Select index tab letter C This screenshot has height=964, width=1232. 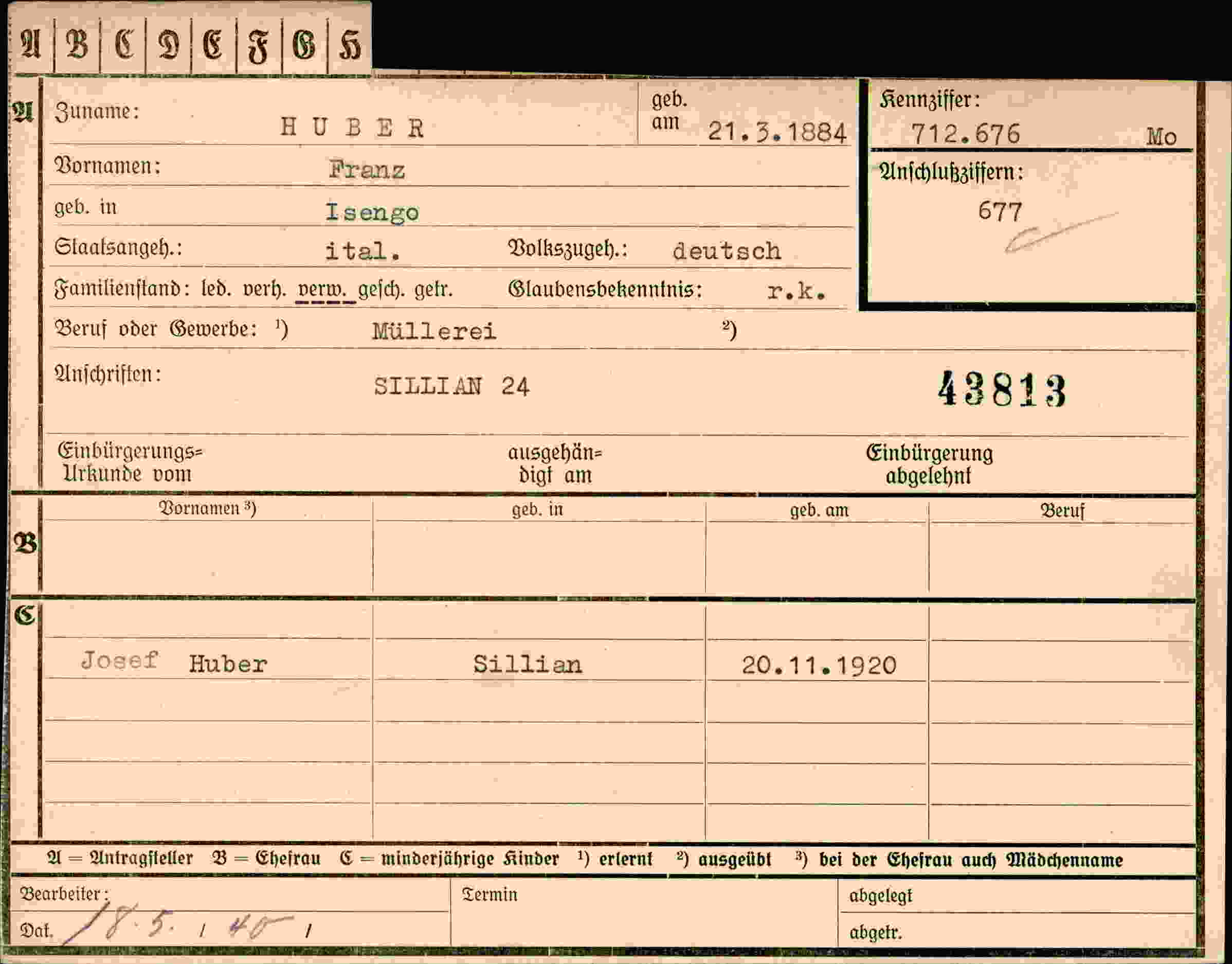pos(123,44)
